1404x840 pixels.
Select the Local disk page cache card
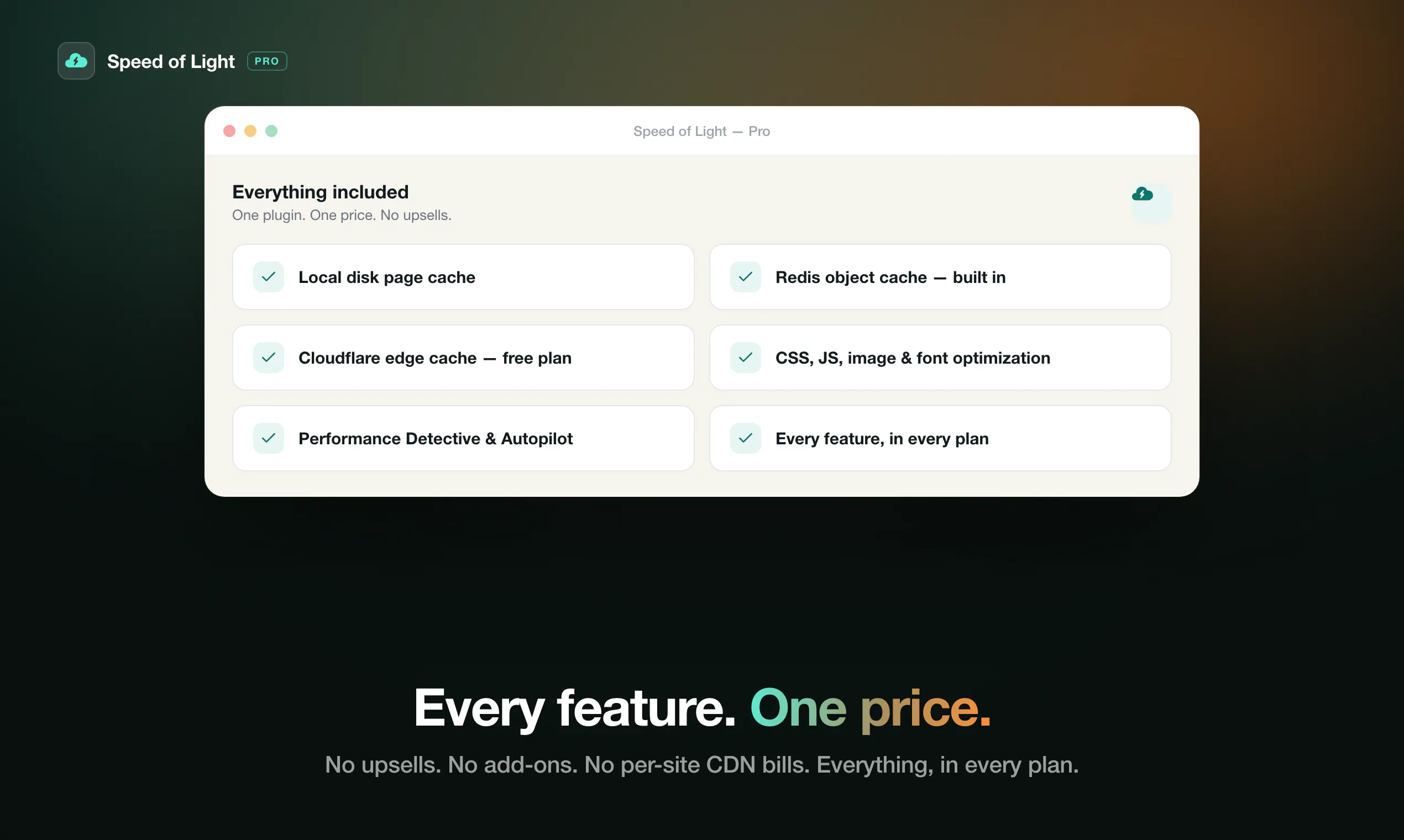click(463, 277)
